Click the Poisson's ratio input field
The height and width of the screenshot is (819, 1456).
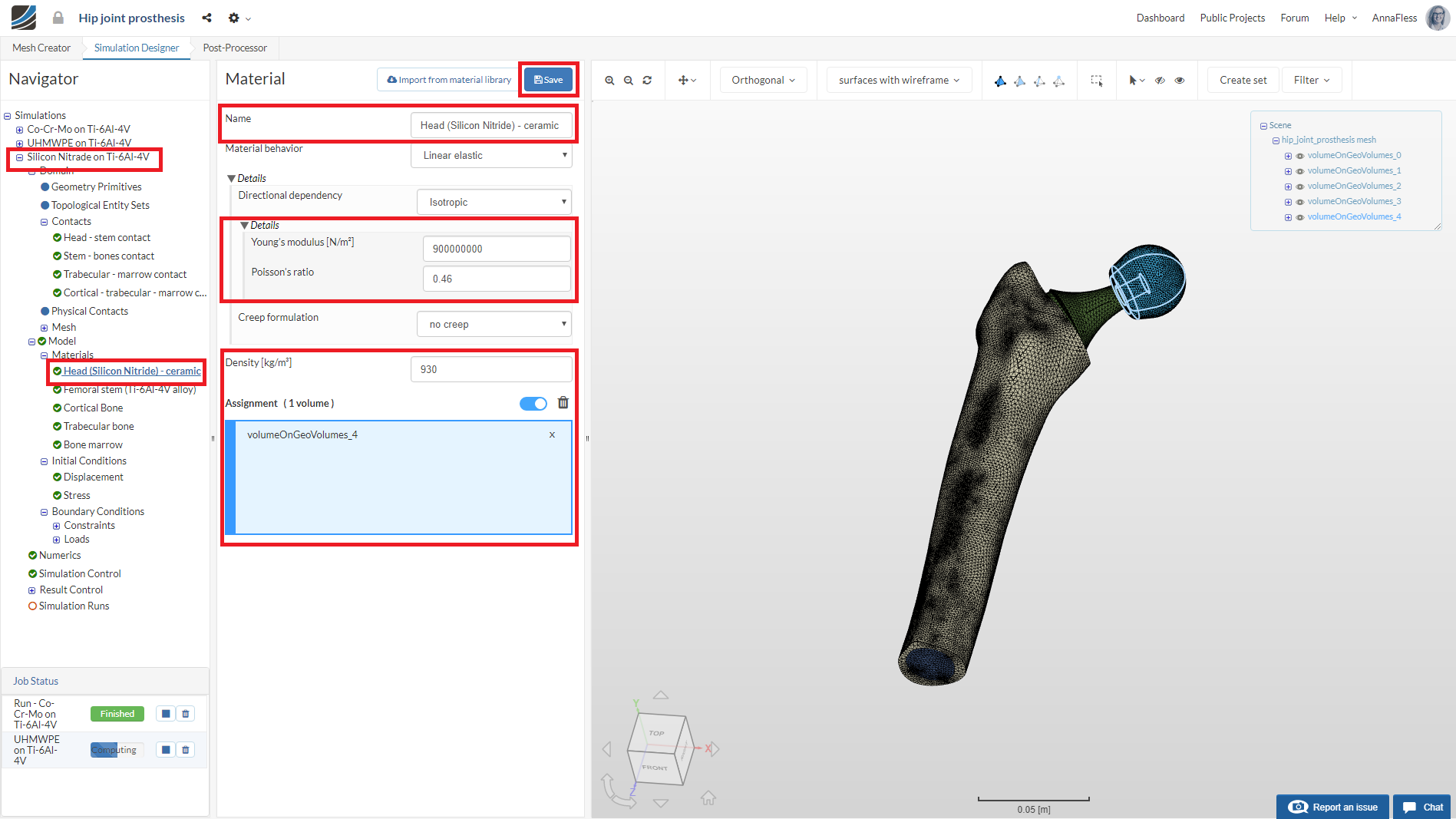click(497, 279)
